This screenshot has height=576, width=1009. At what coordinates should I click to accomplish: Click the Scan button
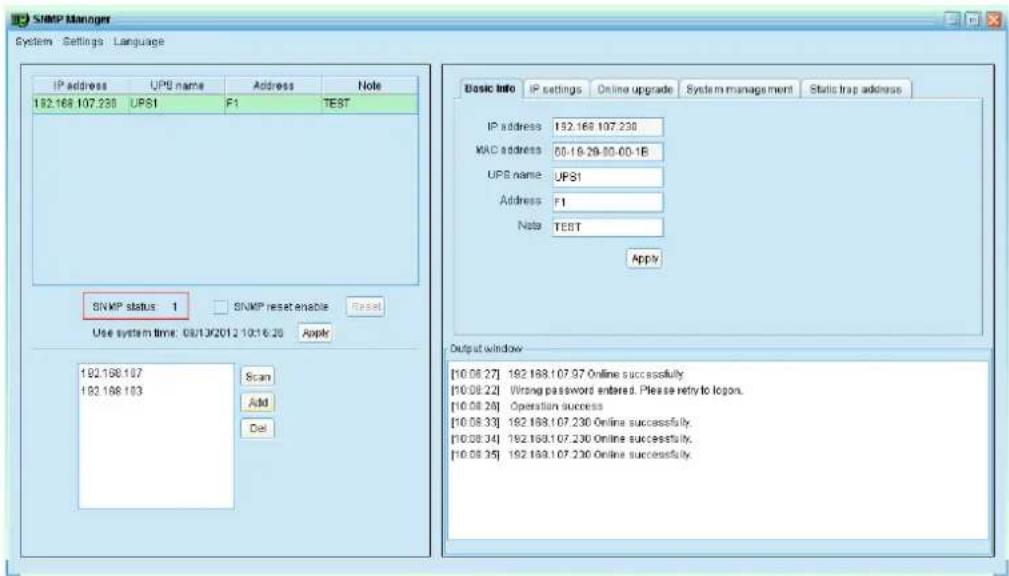(257, 377)
